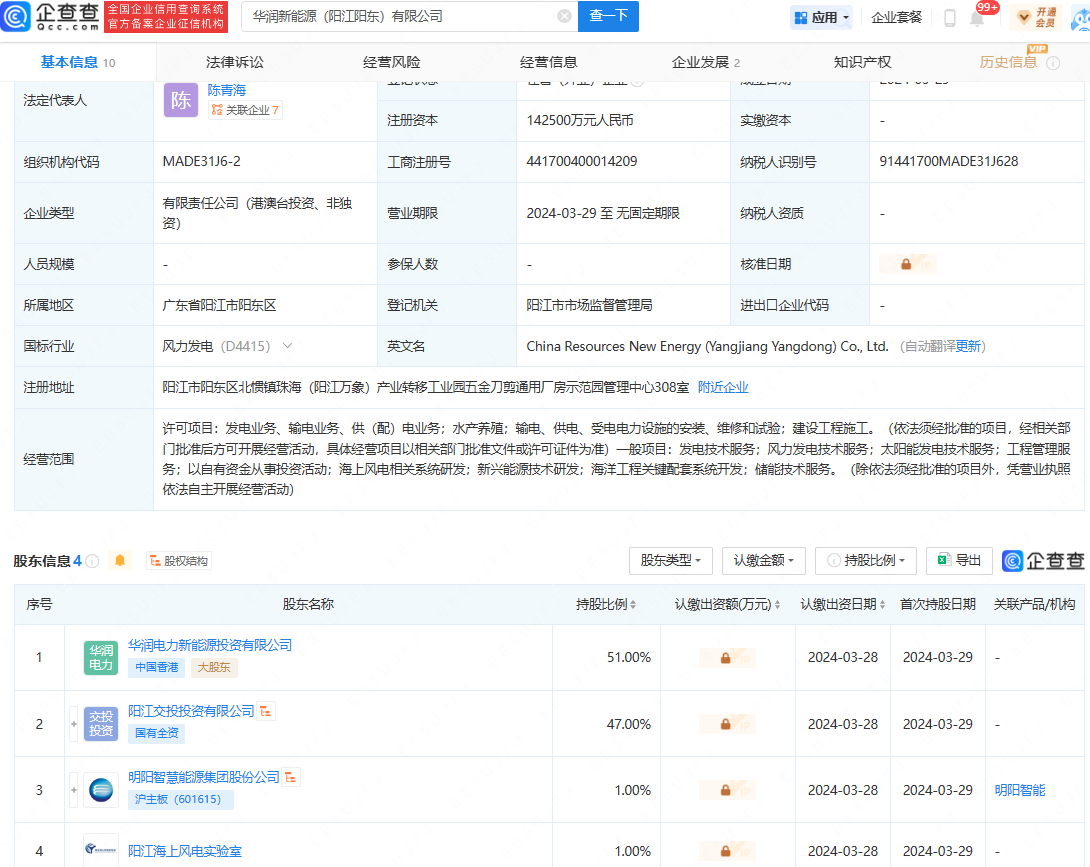This screenshot has width=1090, height=867.
Task: Click the info icon beside 历史信息
Action: click(1053, 63)
